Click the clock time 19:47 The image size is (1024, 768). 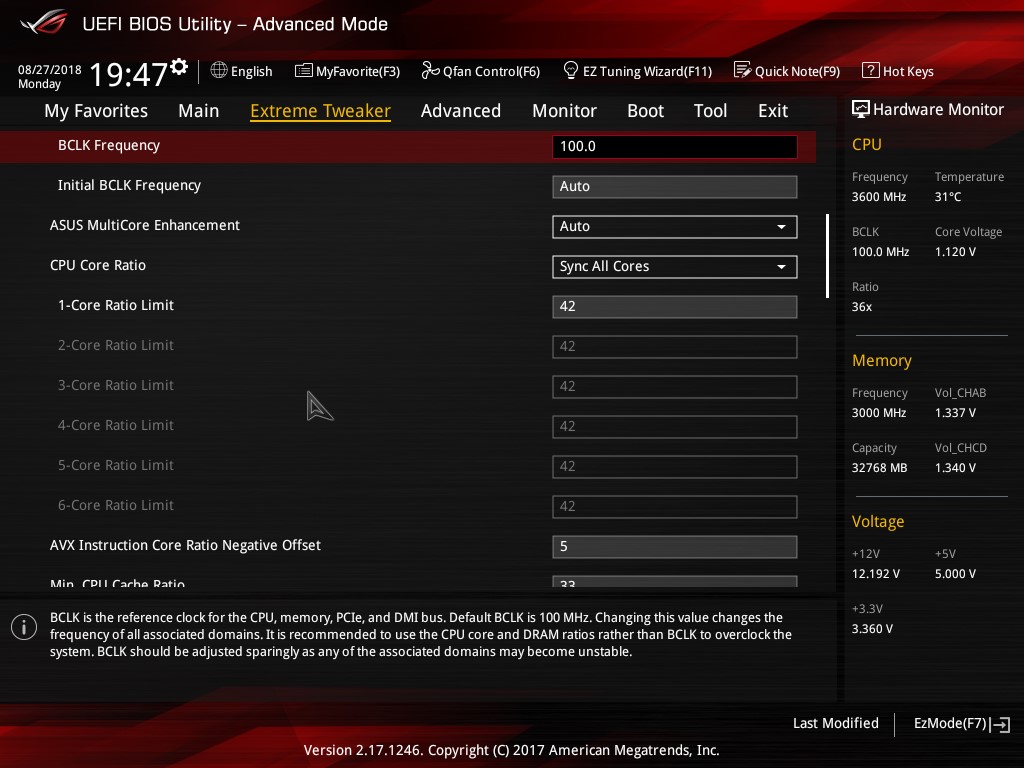tap(129, 74)
